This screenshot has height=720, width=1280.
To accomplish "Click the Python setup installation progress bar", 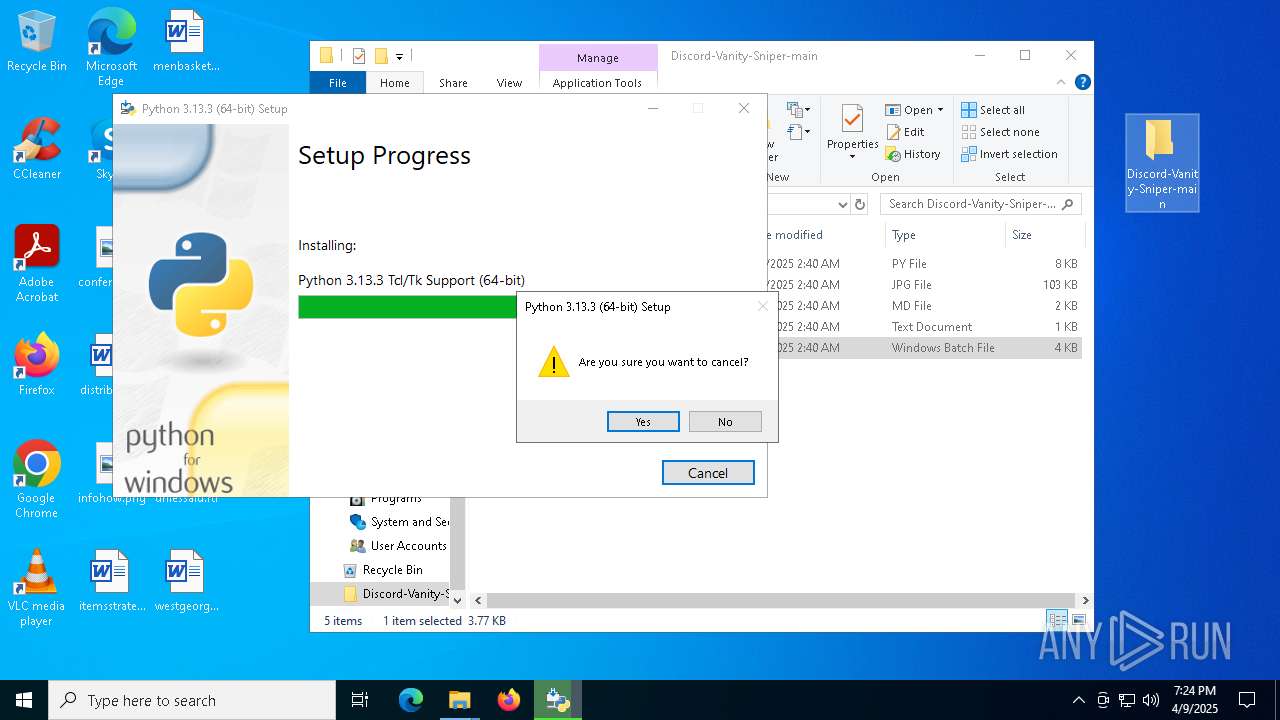I will click(x=407, y=307).
